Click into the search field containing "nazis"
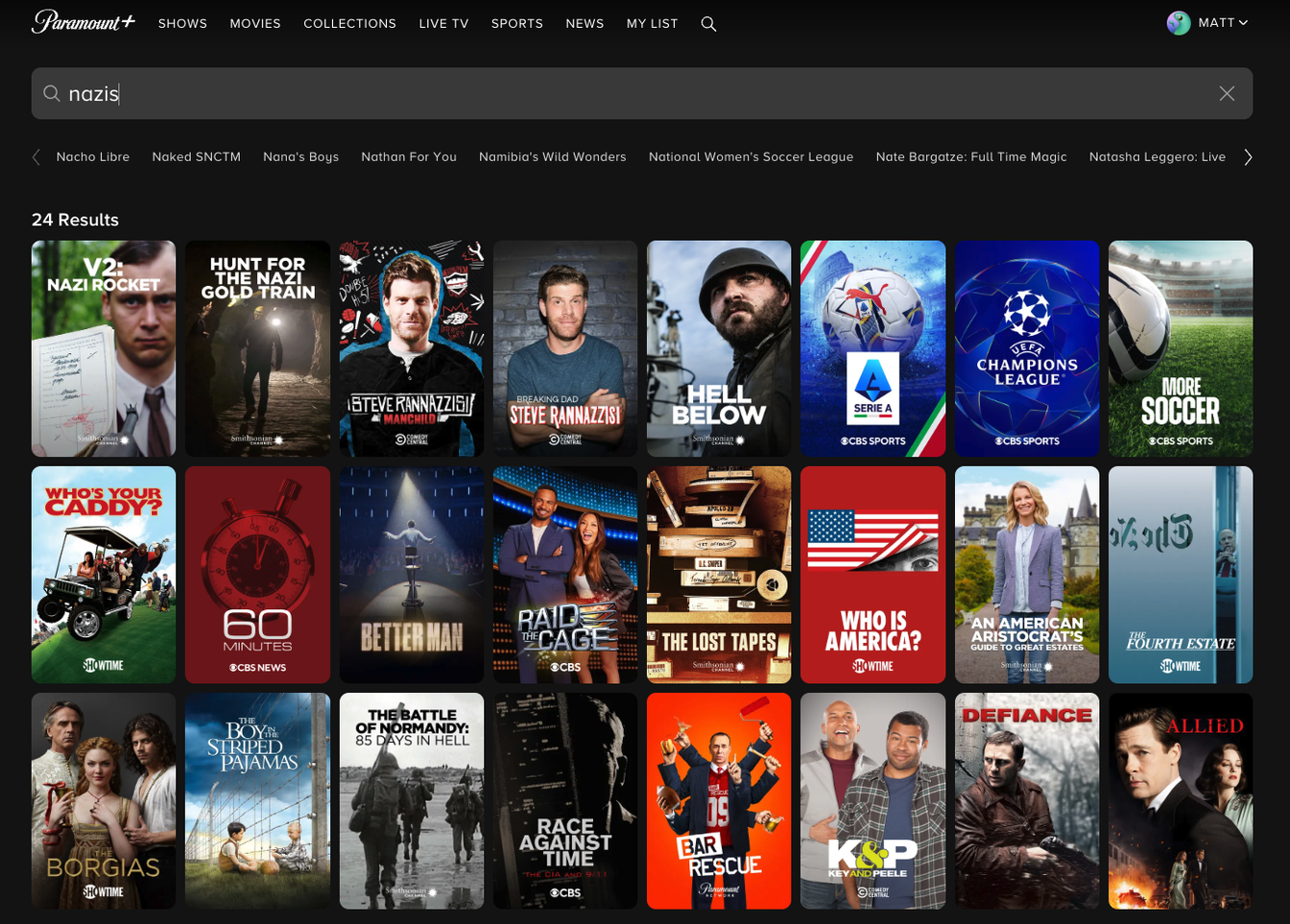The width and height of the screenshot is (1290, 924). tap(641, 93)
